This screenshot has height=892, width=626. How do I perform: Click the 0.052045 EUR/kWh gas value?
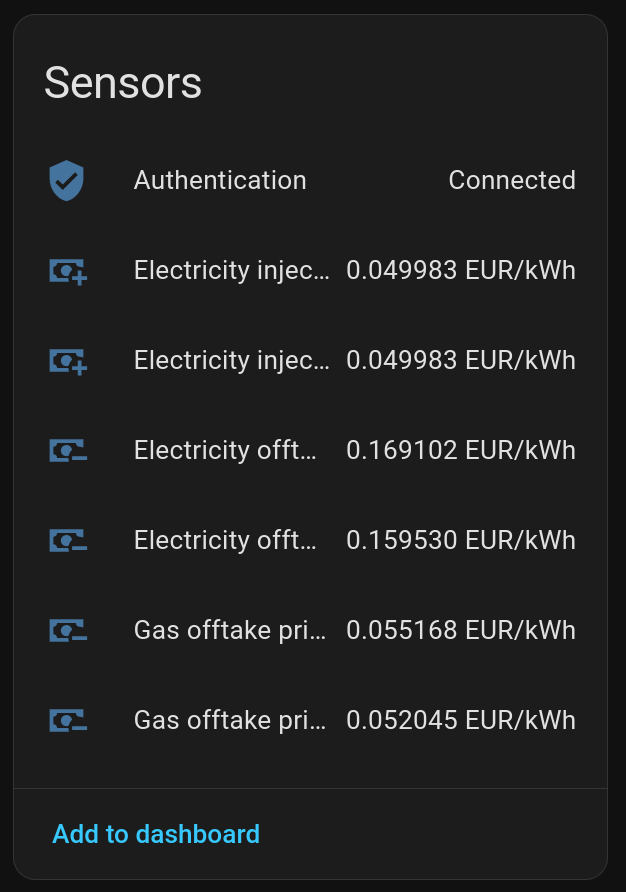point(461,721)
